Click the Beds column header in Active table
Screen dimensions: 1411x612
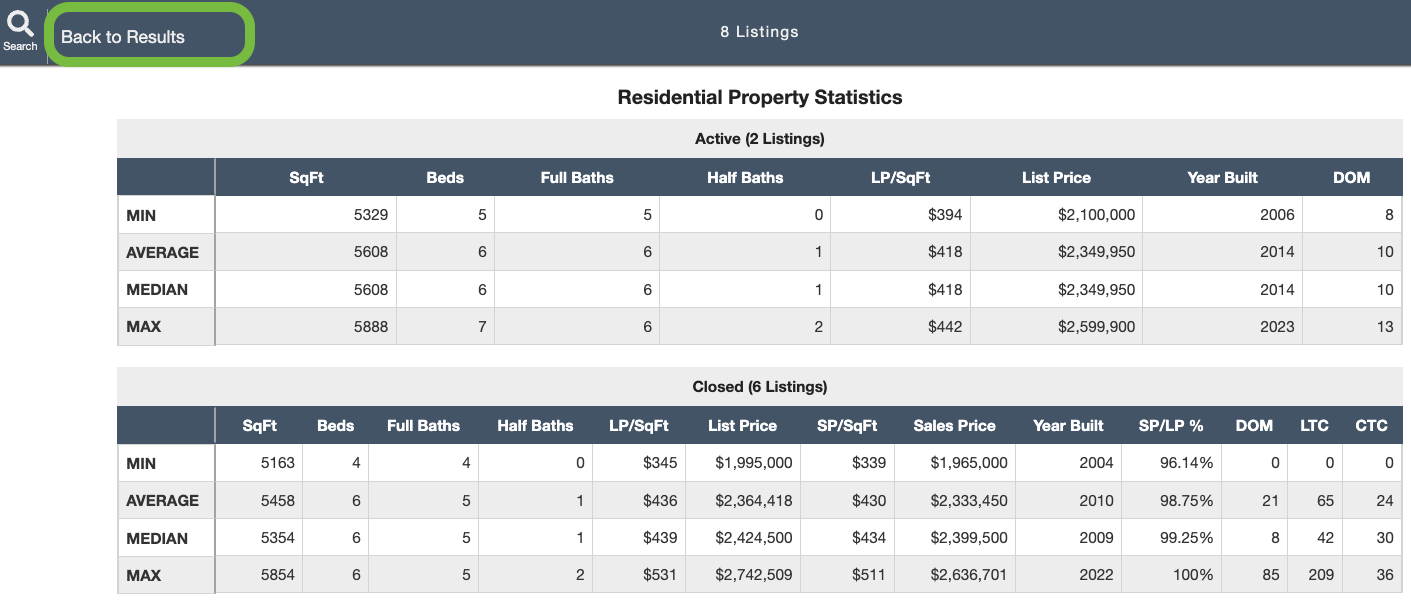(444, 177)
